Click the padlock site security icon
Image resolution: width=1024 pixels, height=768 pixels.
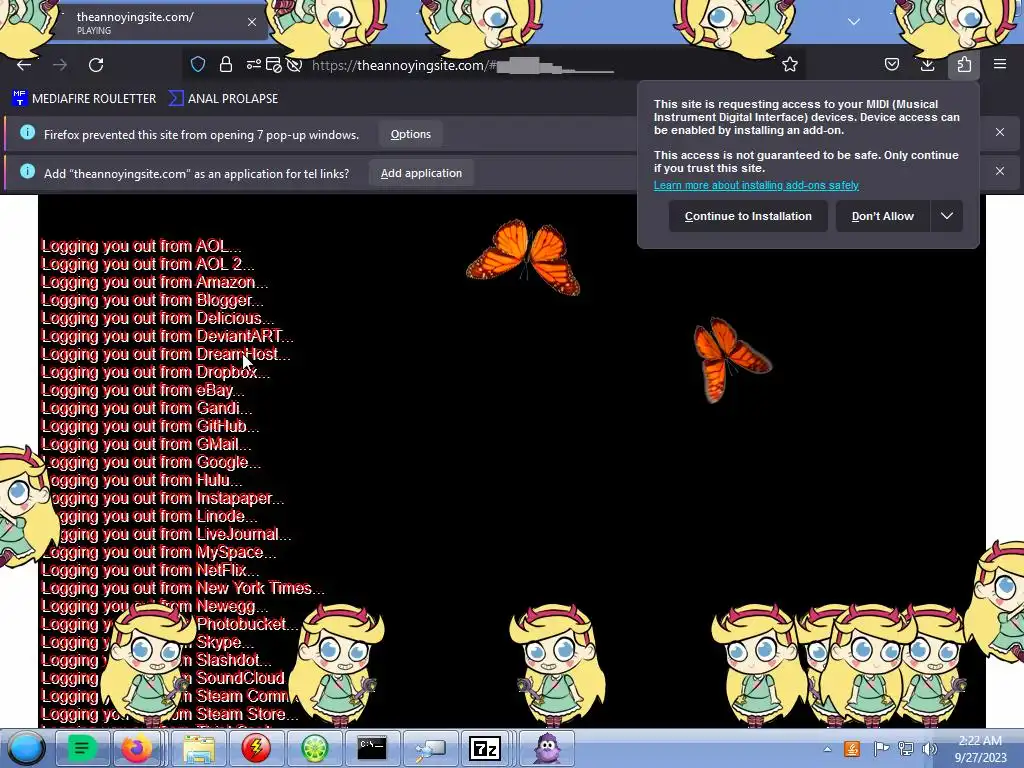pyautogui.click(x=226, y=64)
